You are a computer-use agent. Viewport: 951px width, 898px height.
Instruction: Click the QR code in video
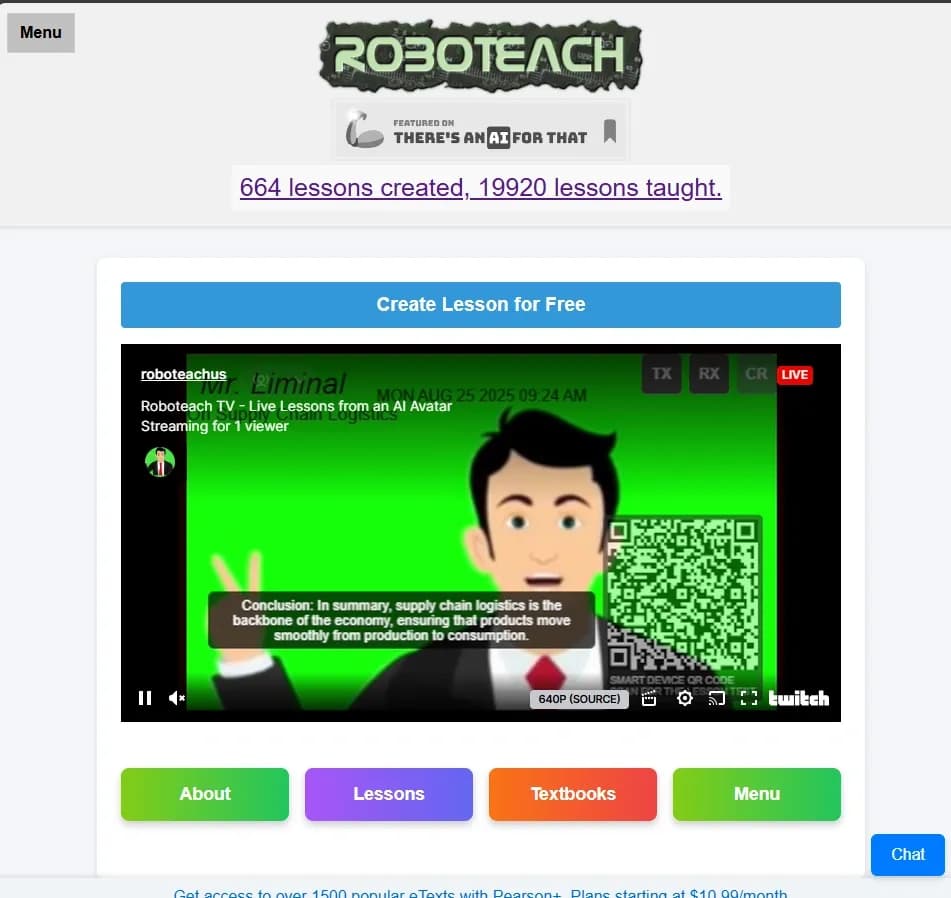click(x=684, y=595)
